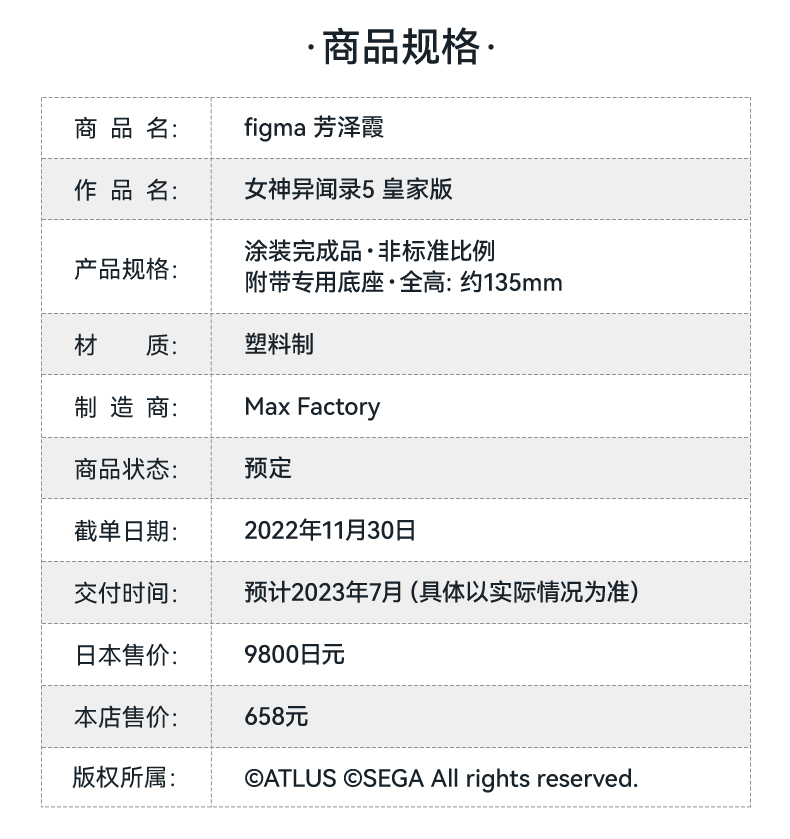Click the 商品规格 heading title
This screenshot has width=790, height=839.
(400, 48)
